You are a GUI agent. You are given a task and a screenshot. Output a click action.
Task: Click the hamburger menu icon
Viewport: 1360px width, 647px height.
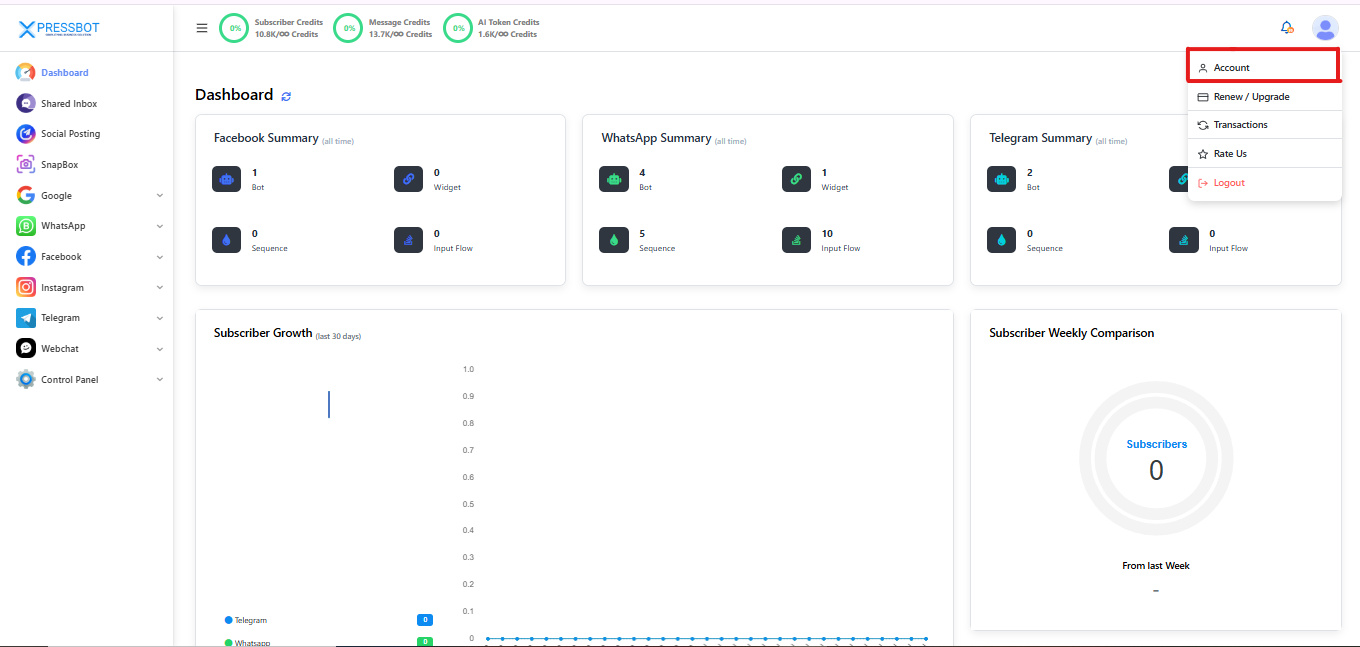(202, 28)
